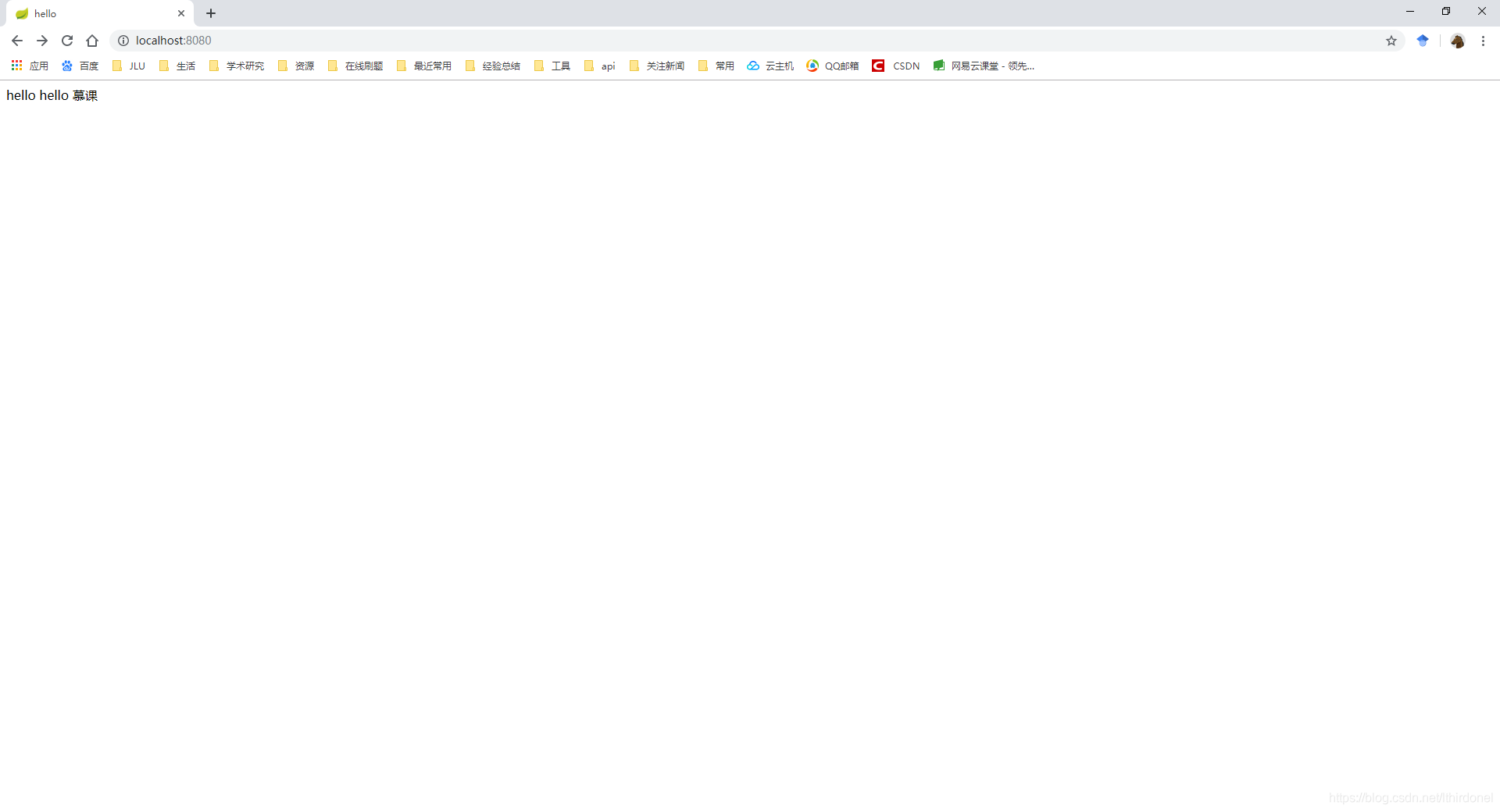
Task: Go back to the previous page
Action: [17, 41]
